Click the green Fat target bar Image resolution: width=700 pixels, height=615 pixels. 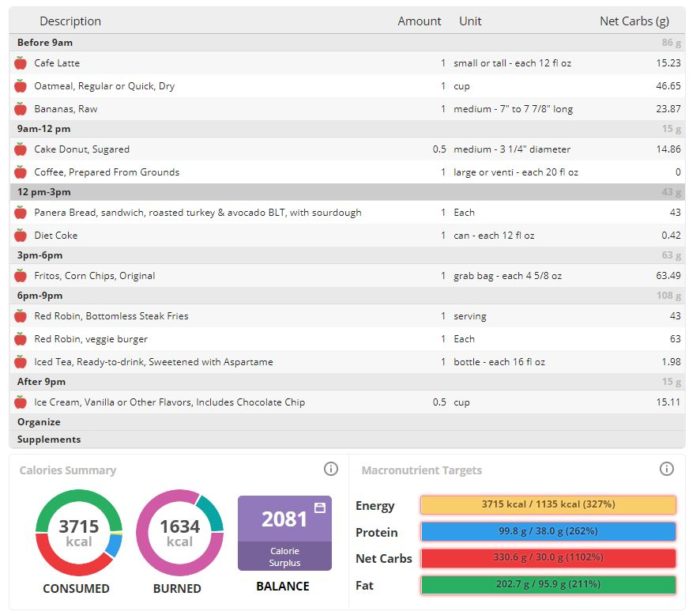click(x=548, y=585)
